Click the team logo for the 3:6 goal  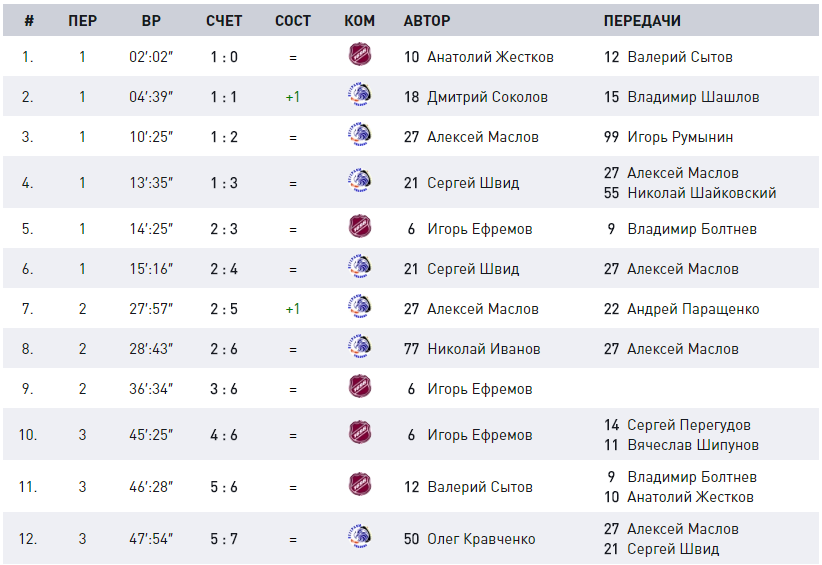(360, 386)
